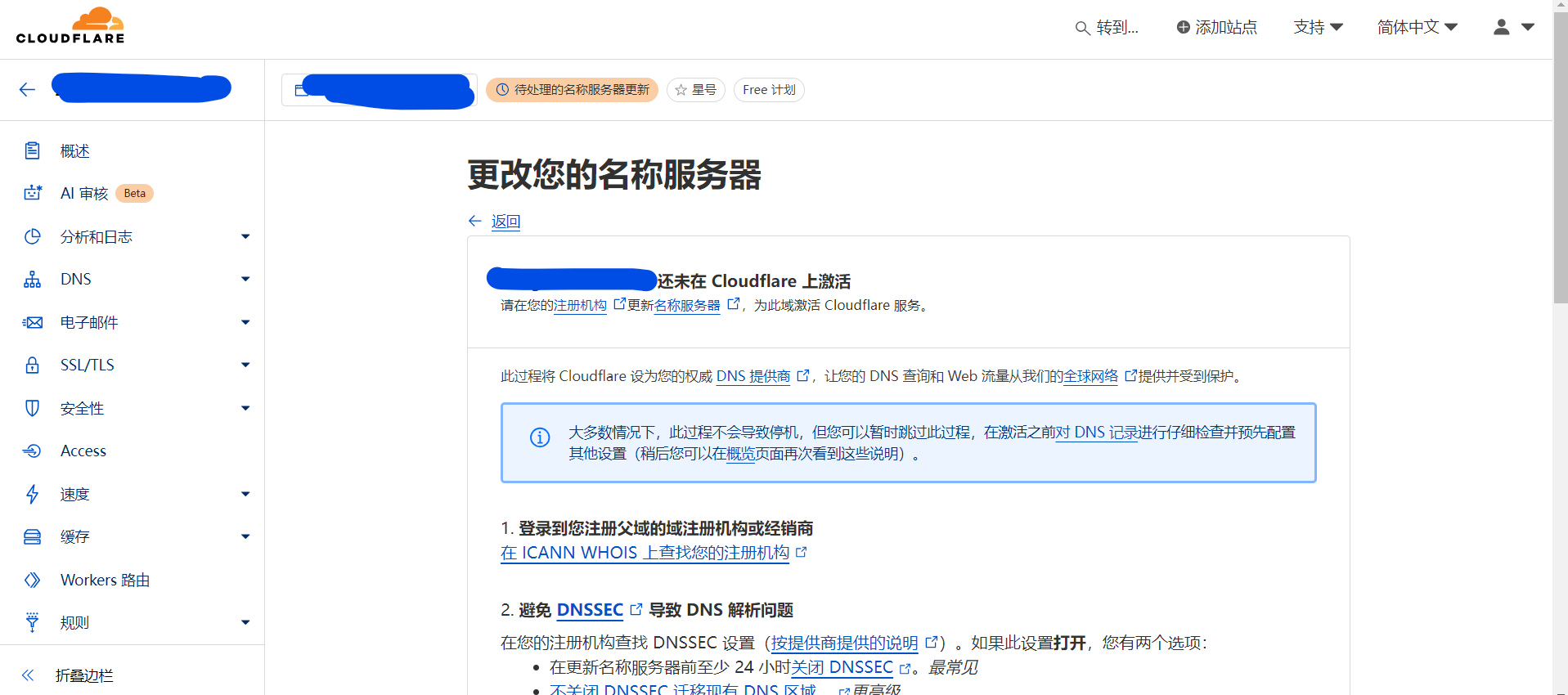The width and height of the screenshot is (1568, 695).
Task: Open the 支持 dropdown menu
Action: tap(1318, 27)
